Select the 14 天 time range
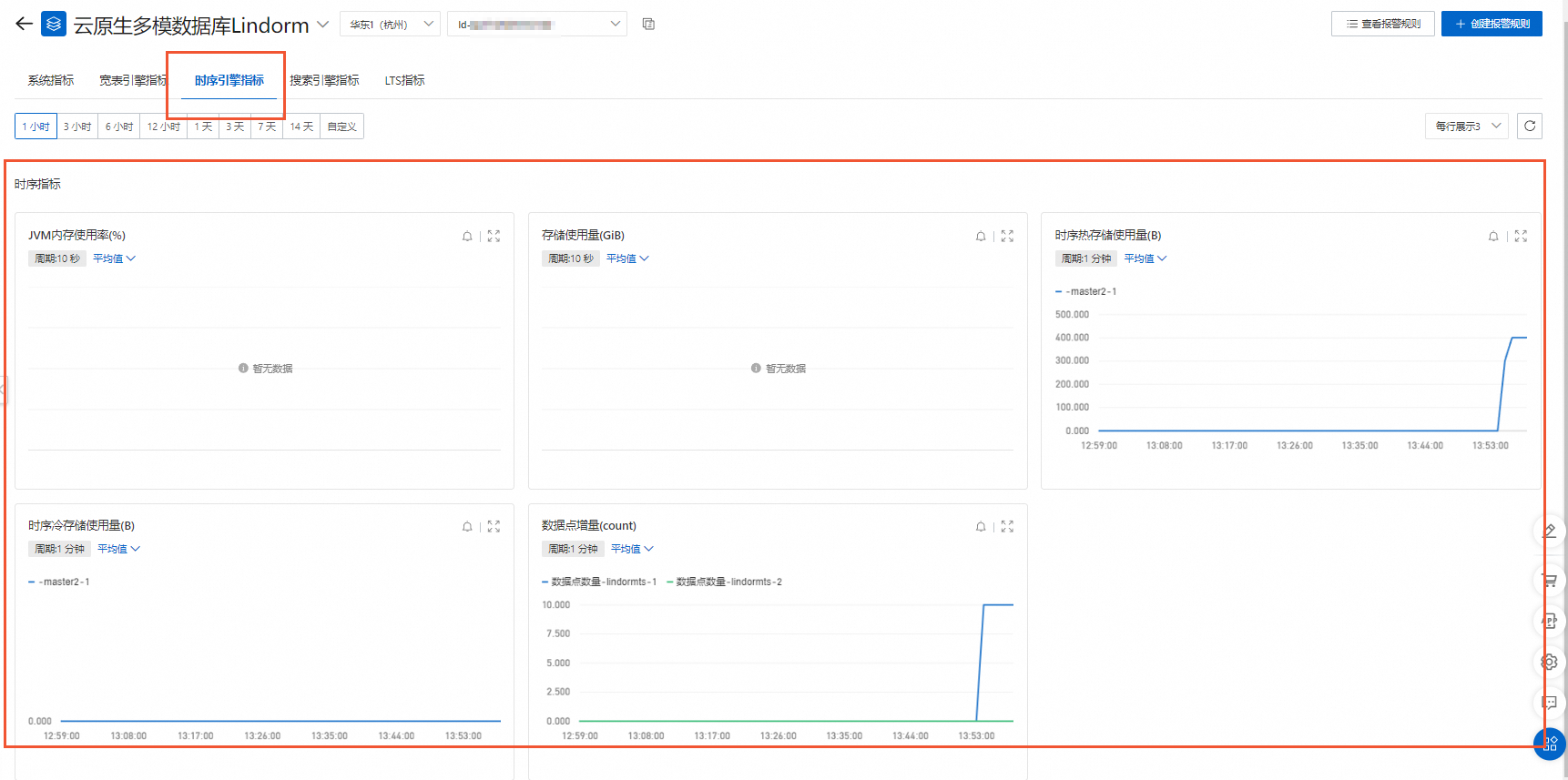 pos(301,127)
